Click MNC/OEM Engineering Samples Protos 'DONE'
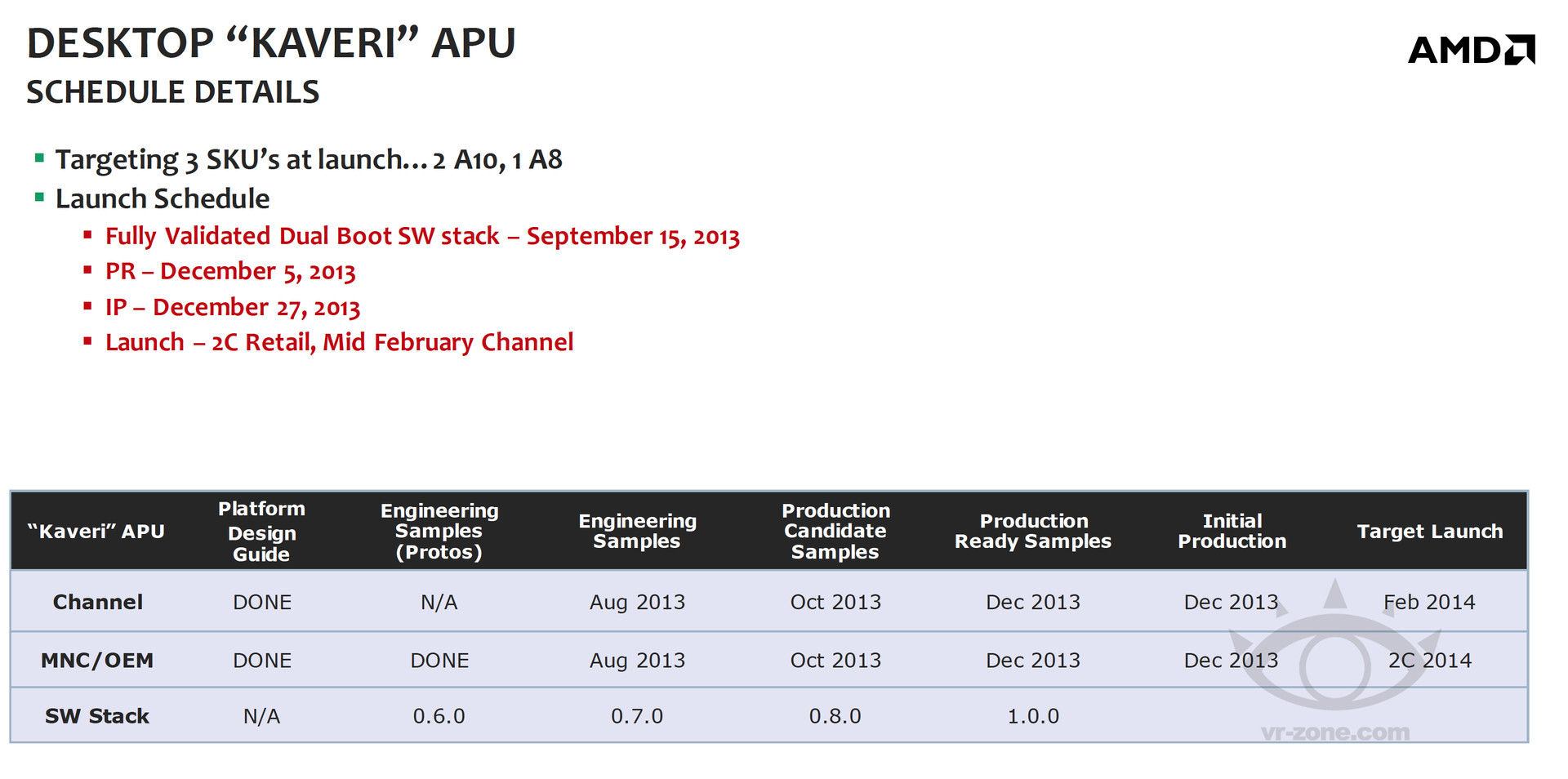 click(439, 660)
